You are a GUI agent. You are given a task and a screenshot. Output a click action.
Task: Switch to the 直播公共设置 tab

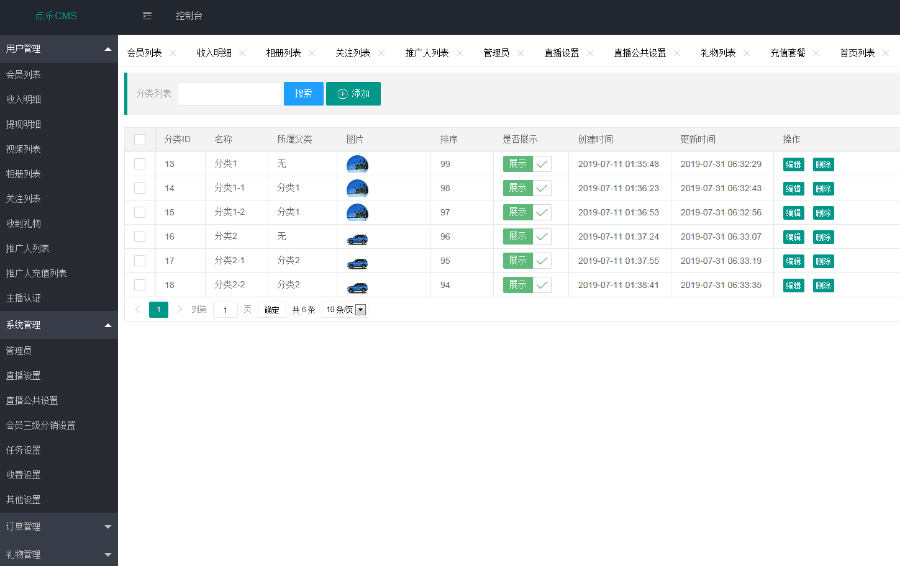[640, 53]
